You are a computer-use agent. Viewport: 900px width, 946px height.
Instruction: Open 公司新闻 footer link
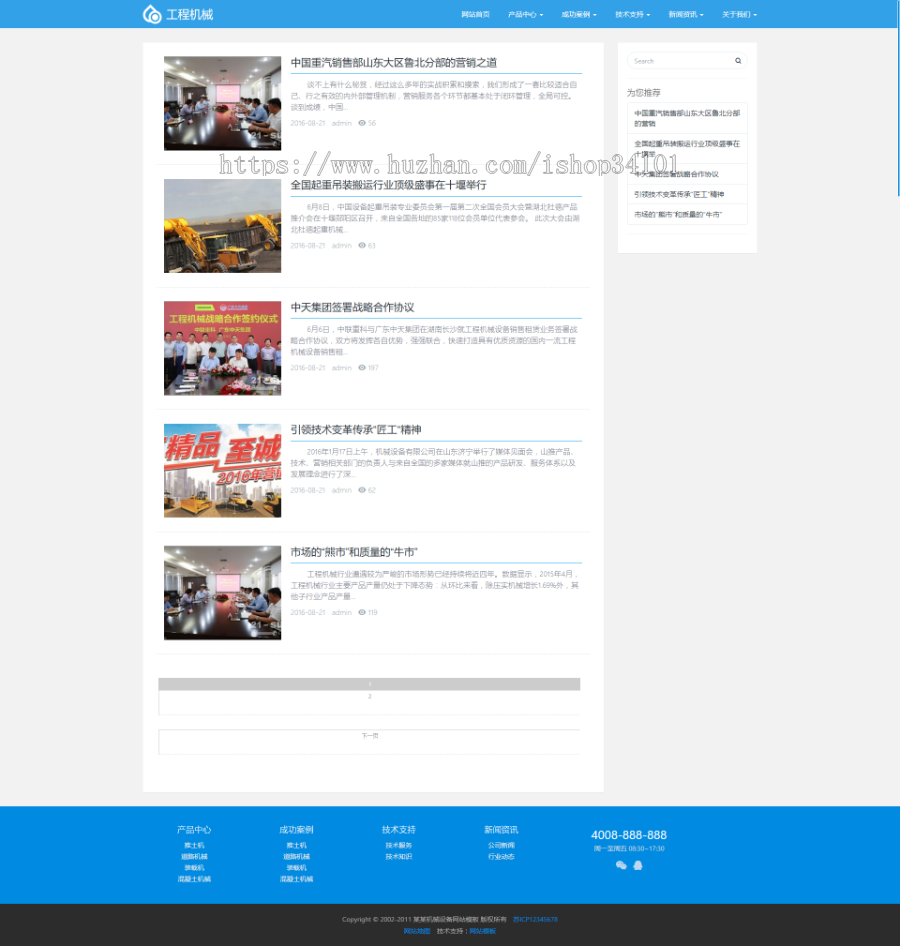501,846
